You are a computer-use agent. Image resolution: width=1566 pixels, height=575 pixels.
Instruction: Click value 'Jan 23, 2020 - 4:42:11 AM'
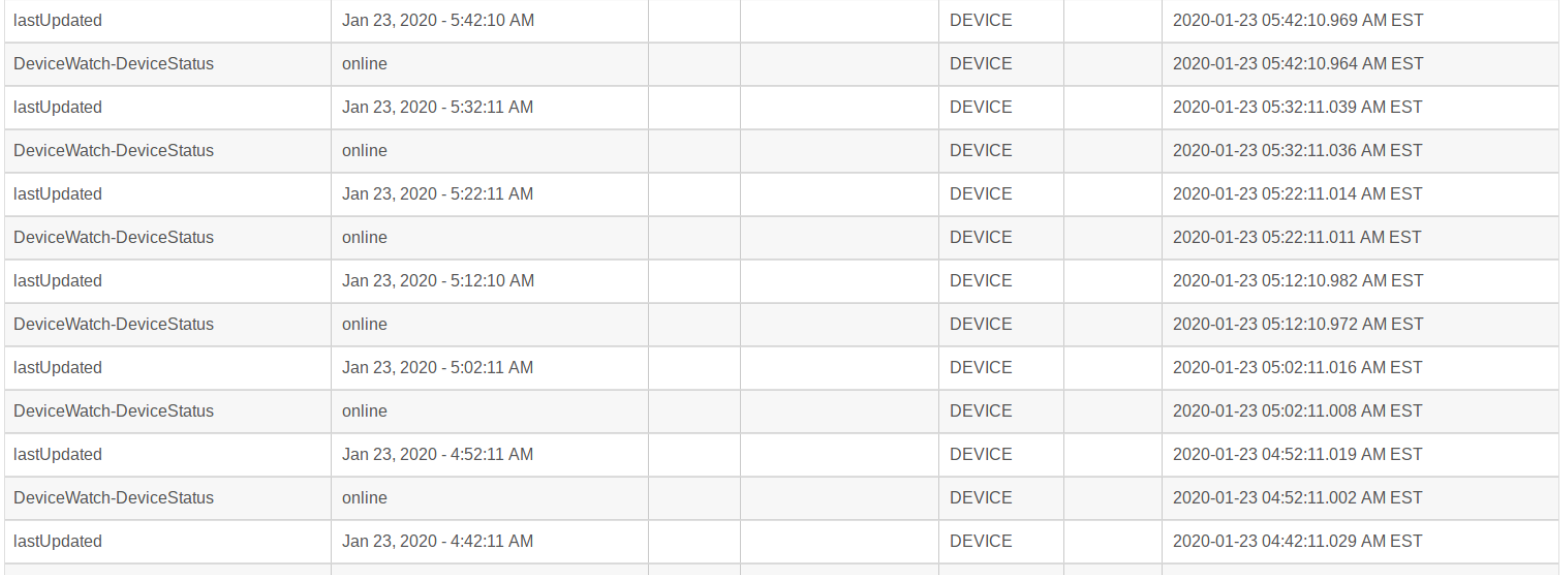tap(437, 542)
